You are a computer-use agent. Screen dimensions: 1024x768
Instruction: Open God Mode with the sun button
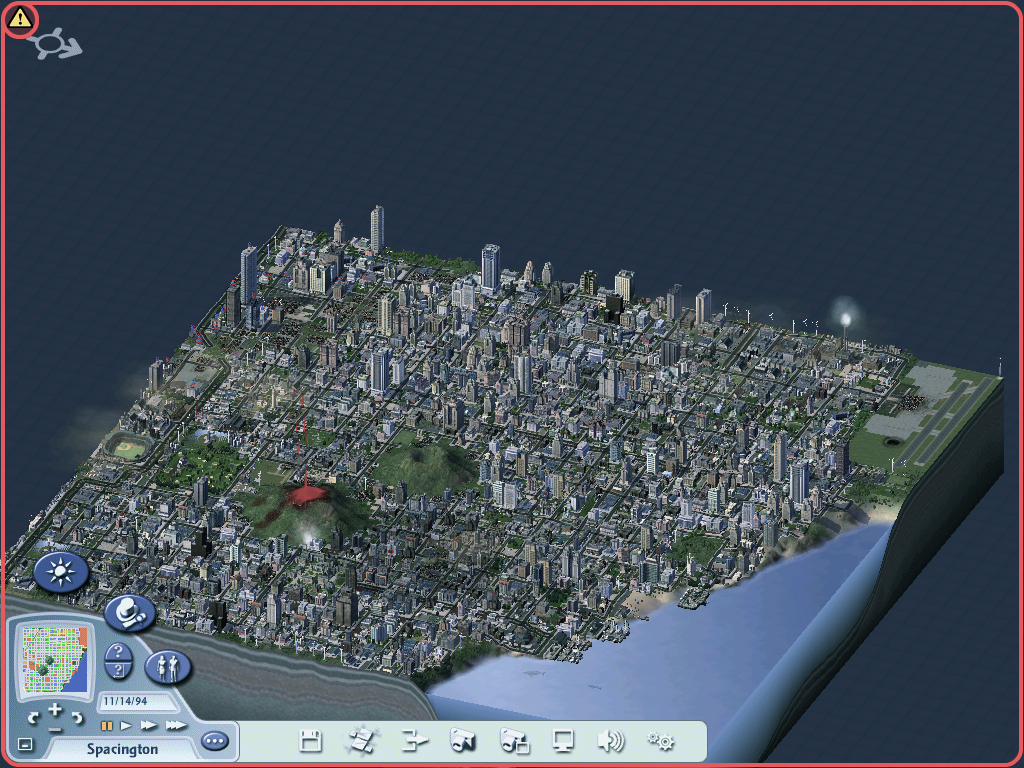[61, 572]
